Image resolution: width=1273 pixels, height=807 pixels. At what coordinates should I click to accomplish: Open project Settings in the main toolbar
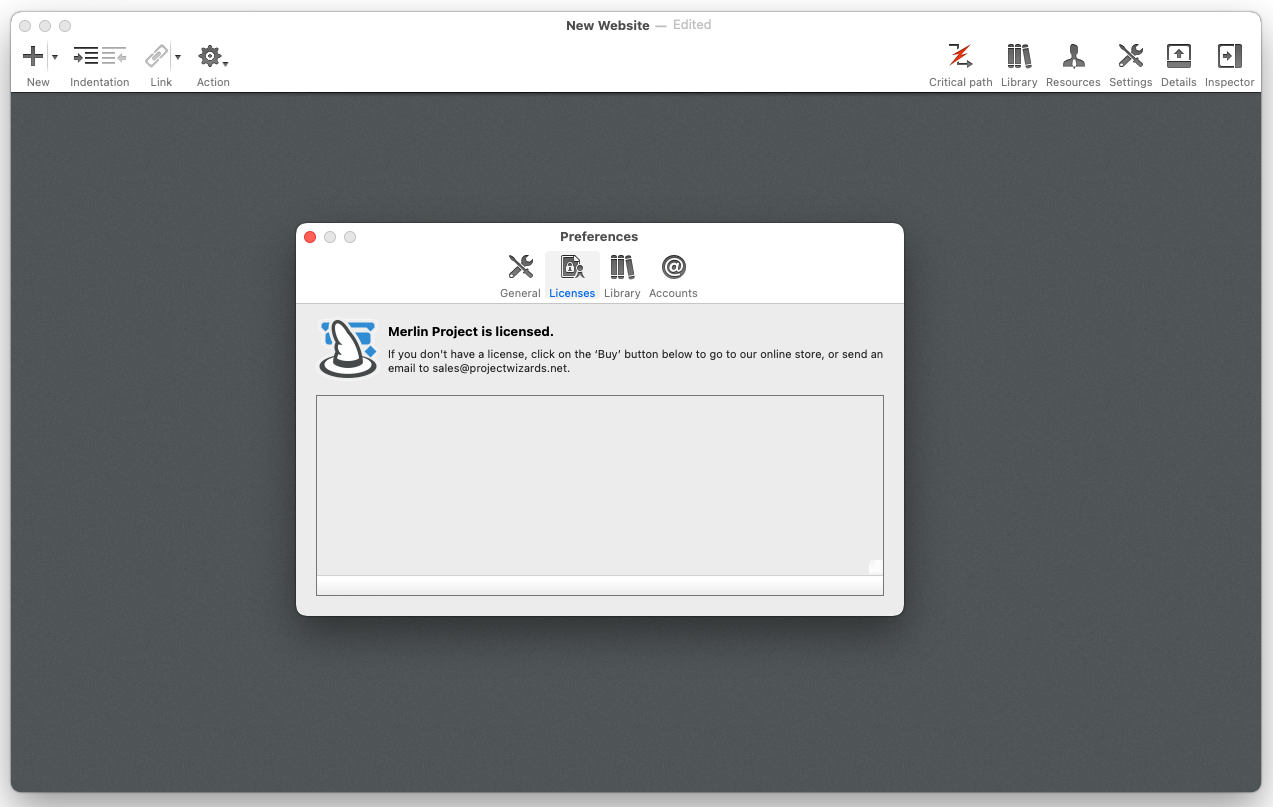[x=1130, y=57]
